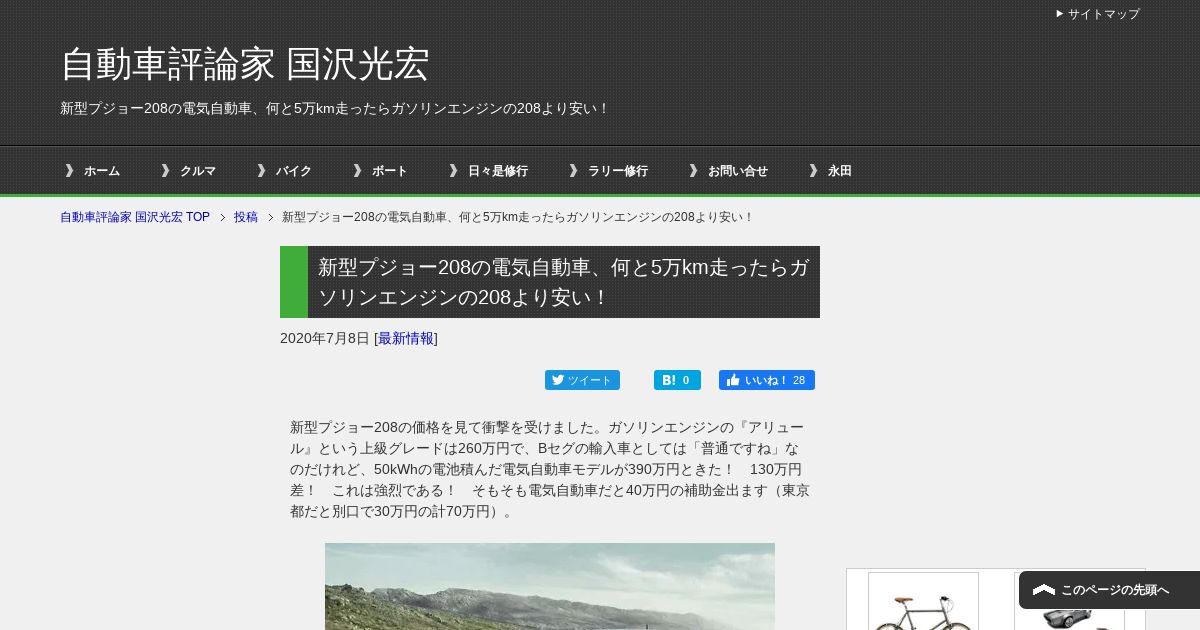
Task: Click the Twitter bird icon
Action: coord(558,380)
